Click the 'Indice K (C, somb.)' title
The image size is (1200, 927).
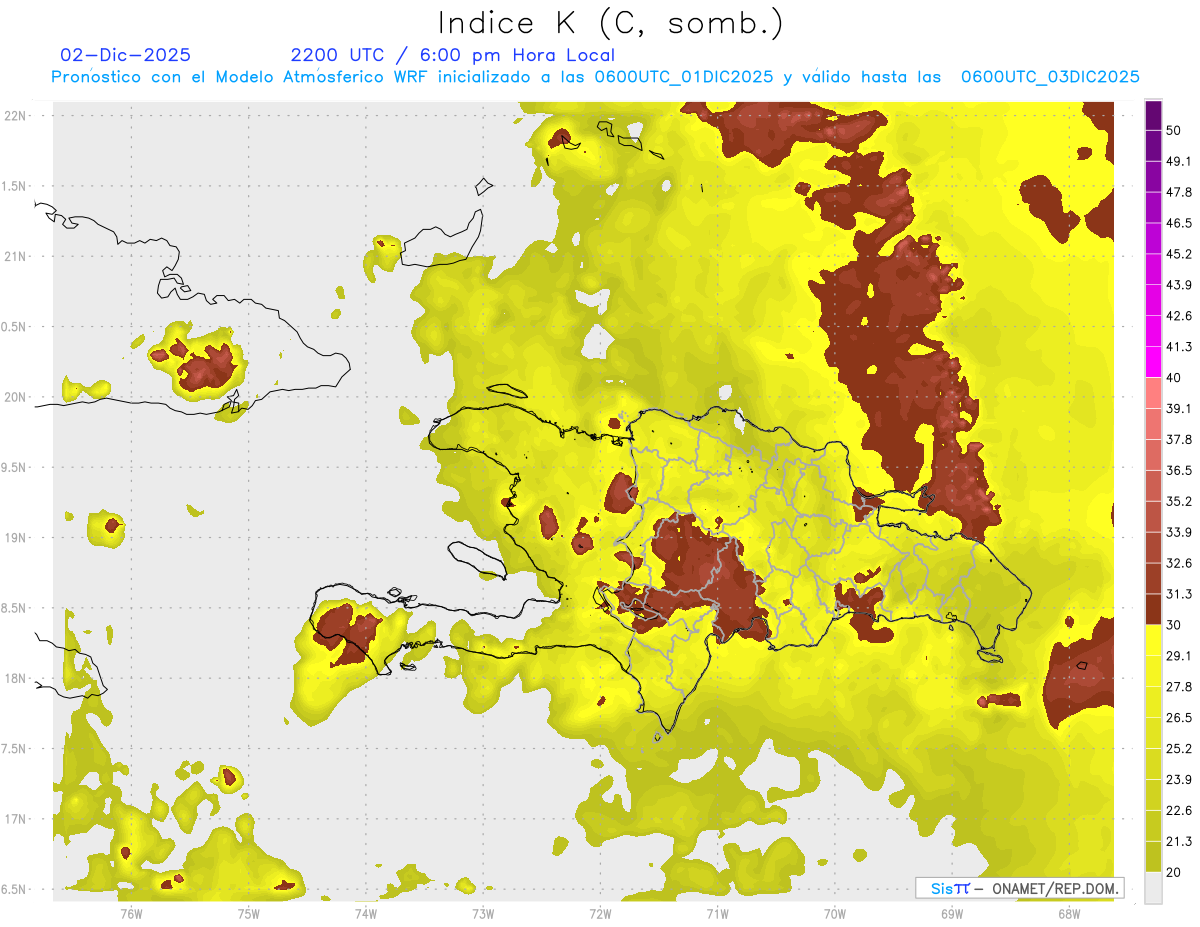pyautogui.click(x=611, y=23)
